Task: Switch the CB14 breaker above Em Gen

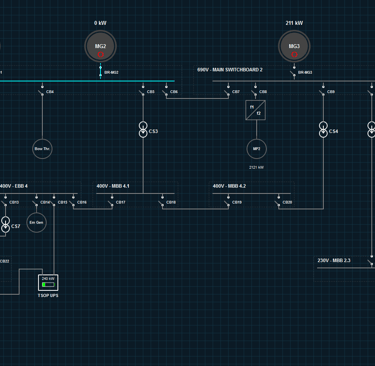Action: [36, 202]
